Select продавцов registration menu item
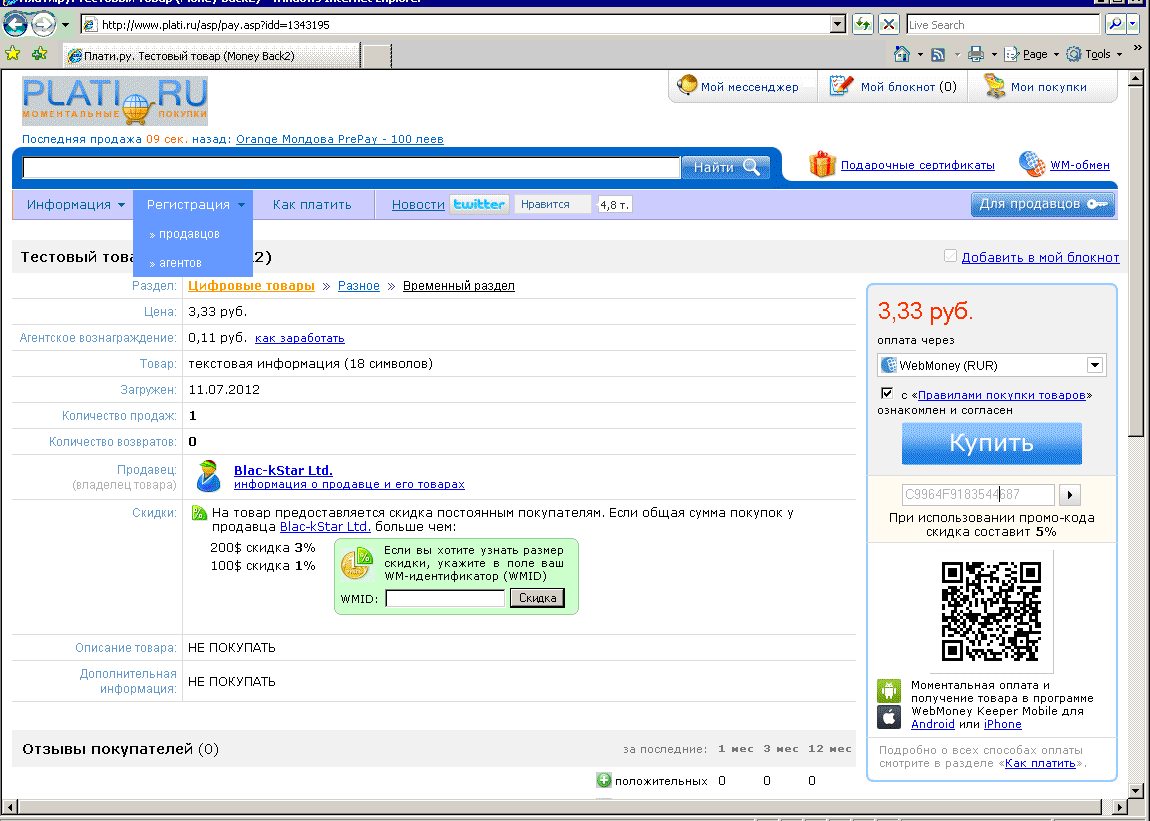 189,234
